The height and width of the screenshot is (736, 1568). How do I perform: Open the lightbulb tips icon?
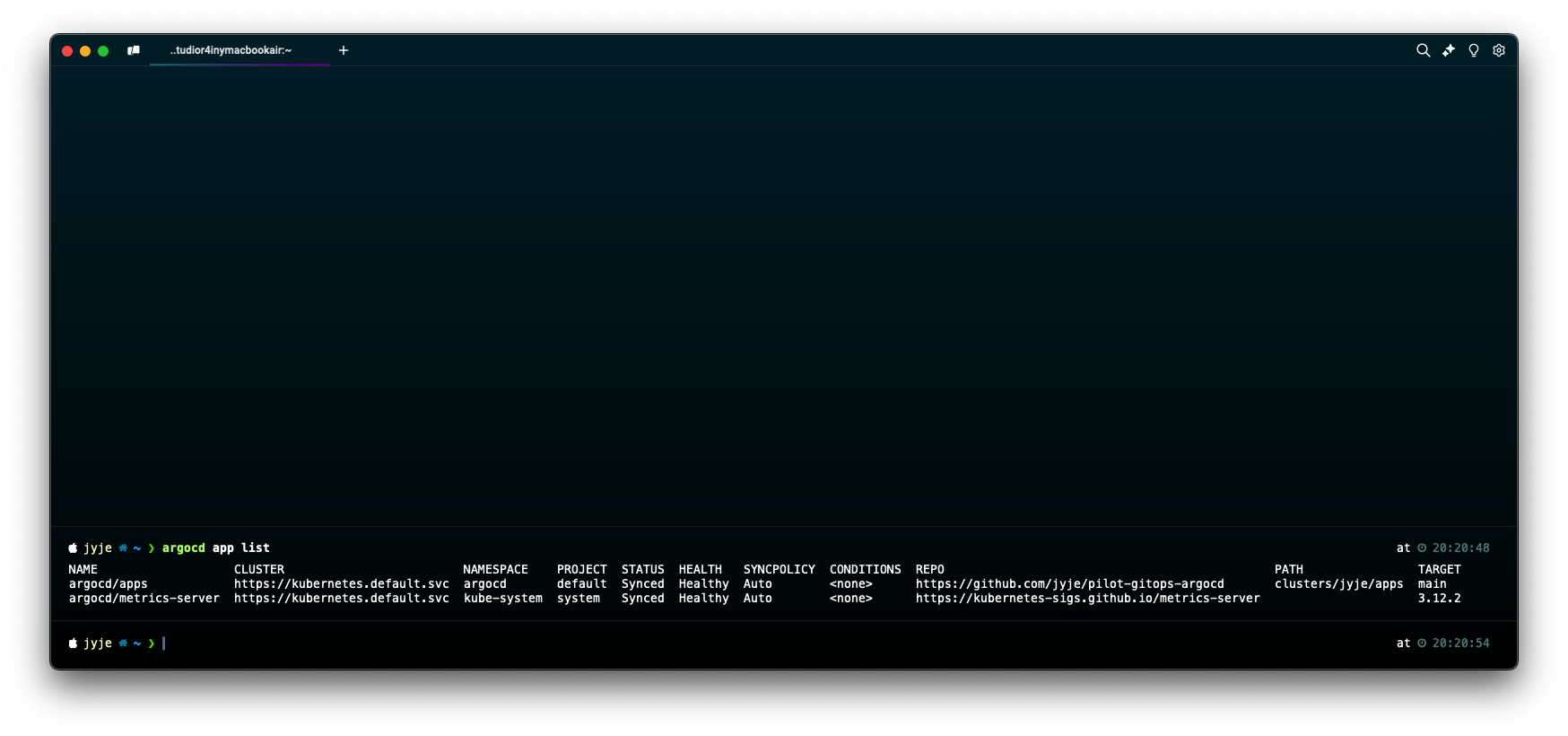pos(1474,50)
